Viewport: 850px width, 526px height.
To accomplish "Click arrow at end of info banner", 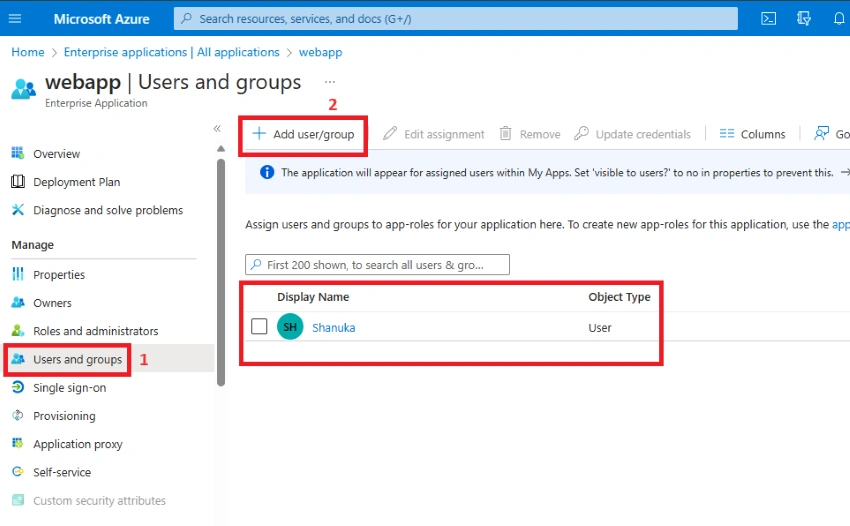I will coord(845,172).
